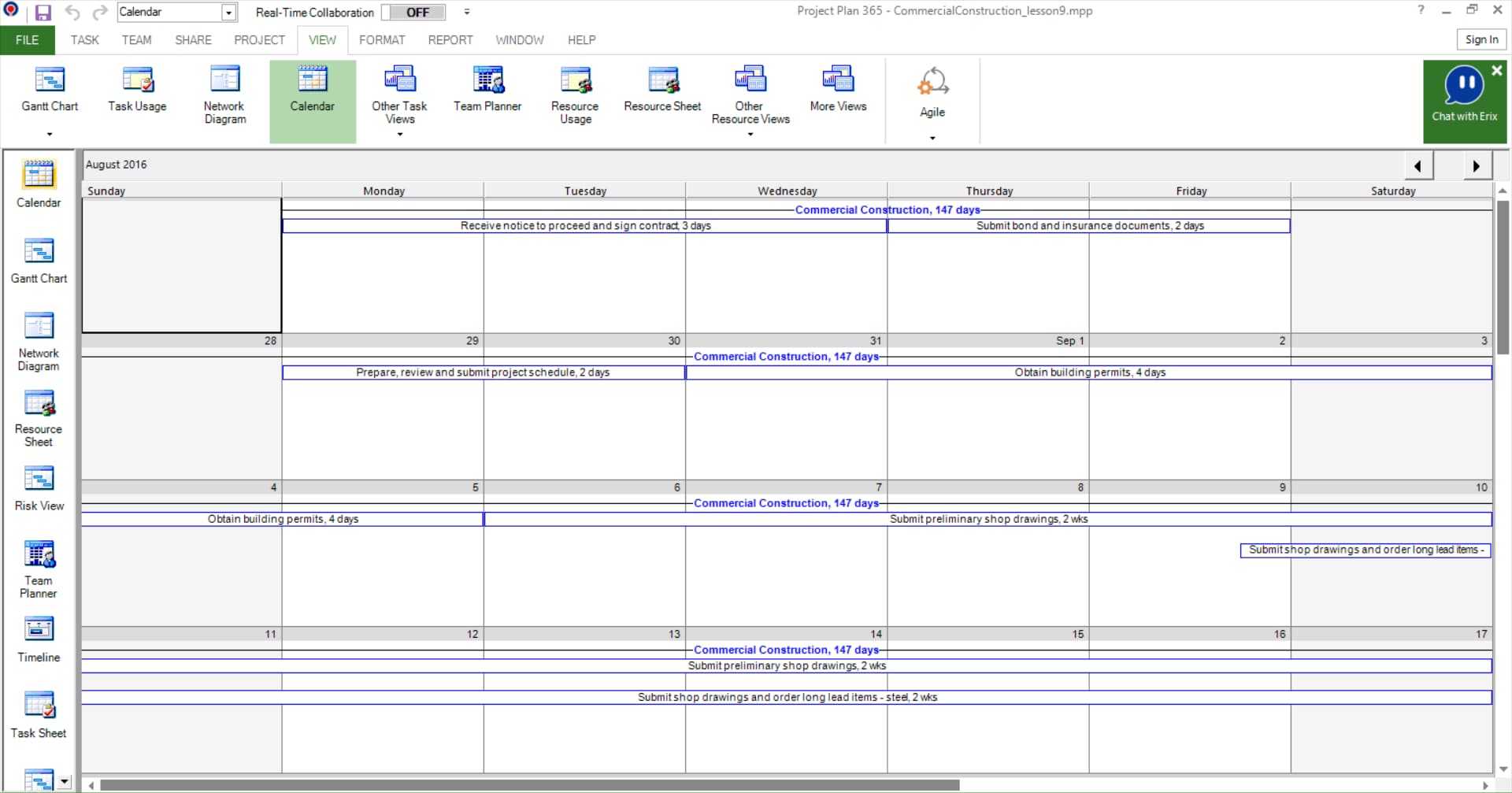This screenshot has height=793, width=1512.
Task: Click the Undo icon
Action: (72, 12)
